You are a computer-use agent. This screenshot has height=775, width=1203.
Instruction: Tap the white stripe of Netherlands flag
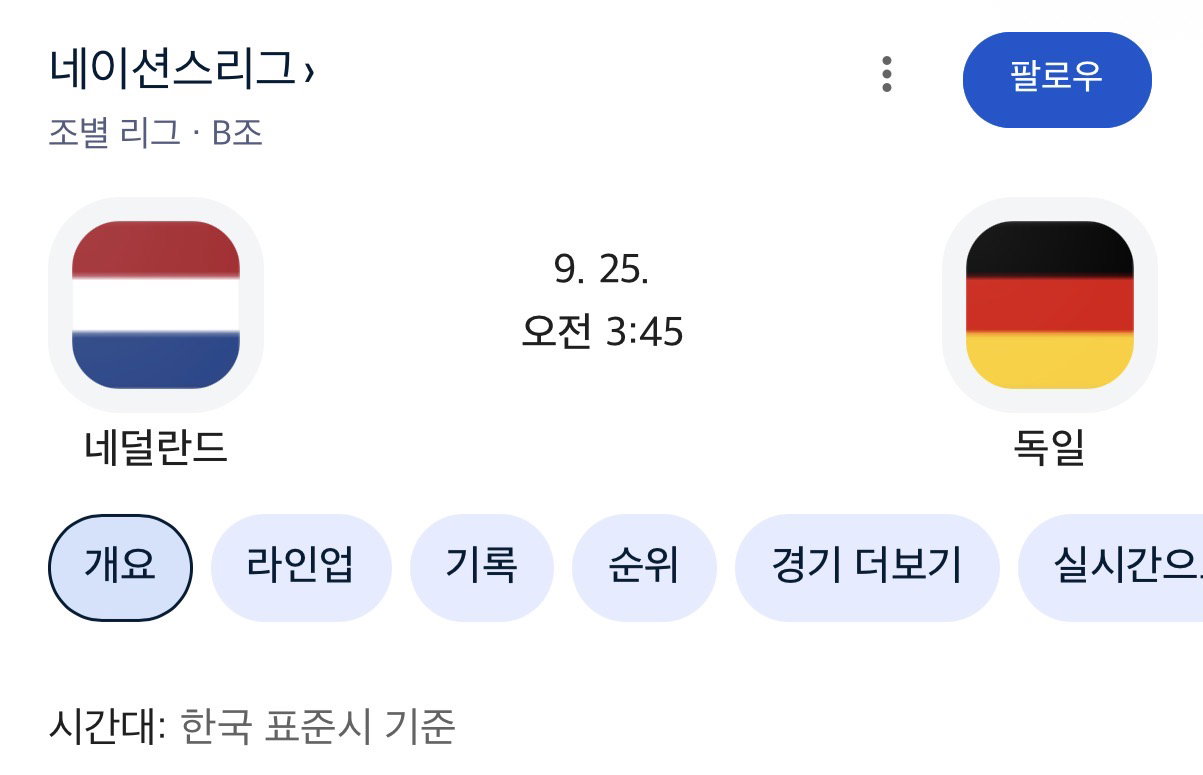click(156, 305)
